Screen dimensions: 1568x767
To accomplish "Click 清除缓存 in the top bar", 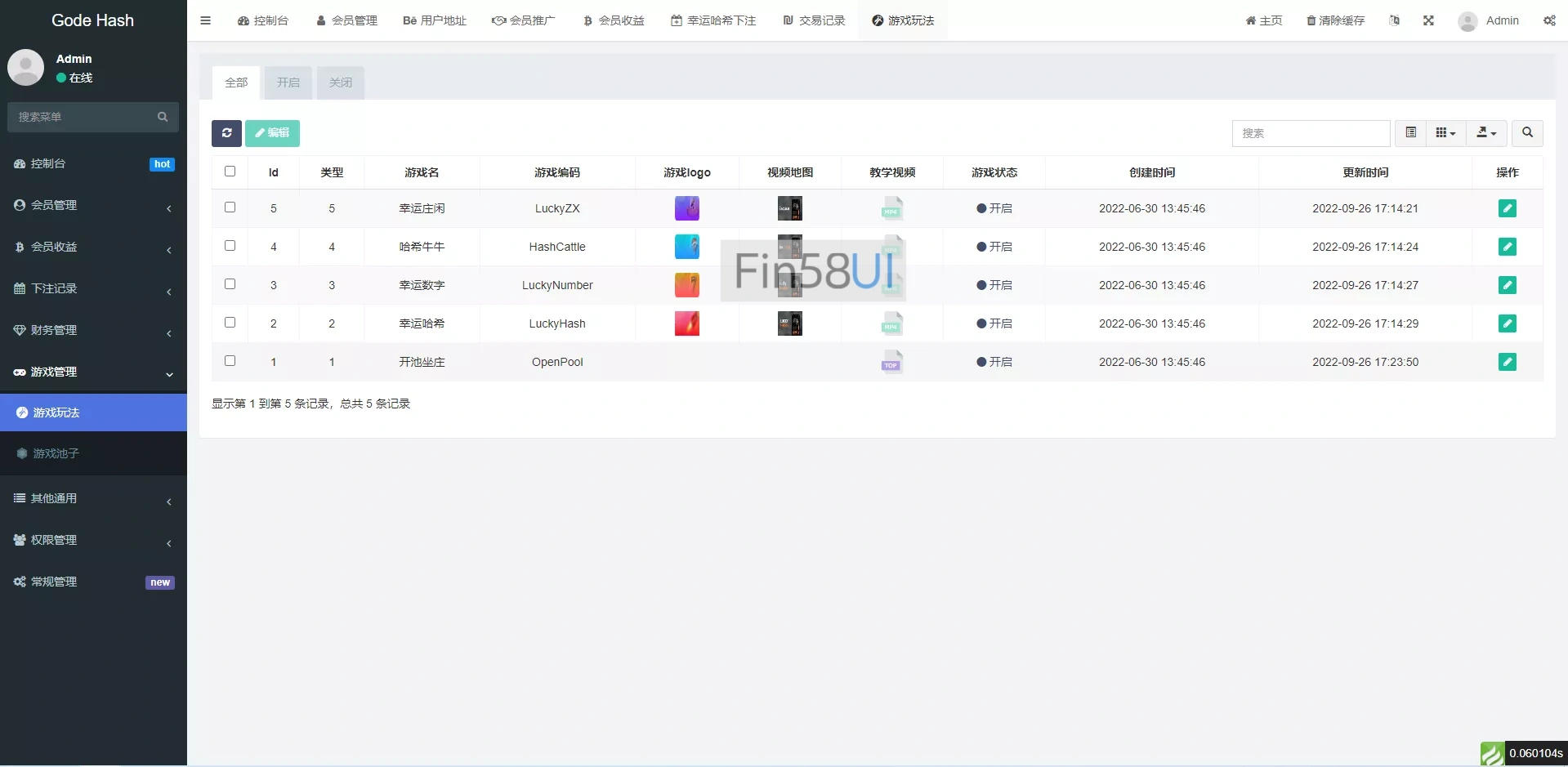I will [x=1335, y=20].
